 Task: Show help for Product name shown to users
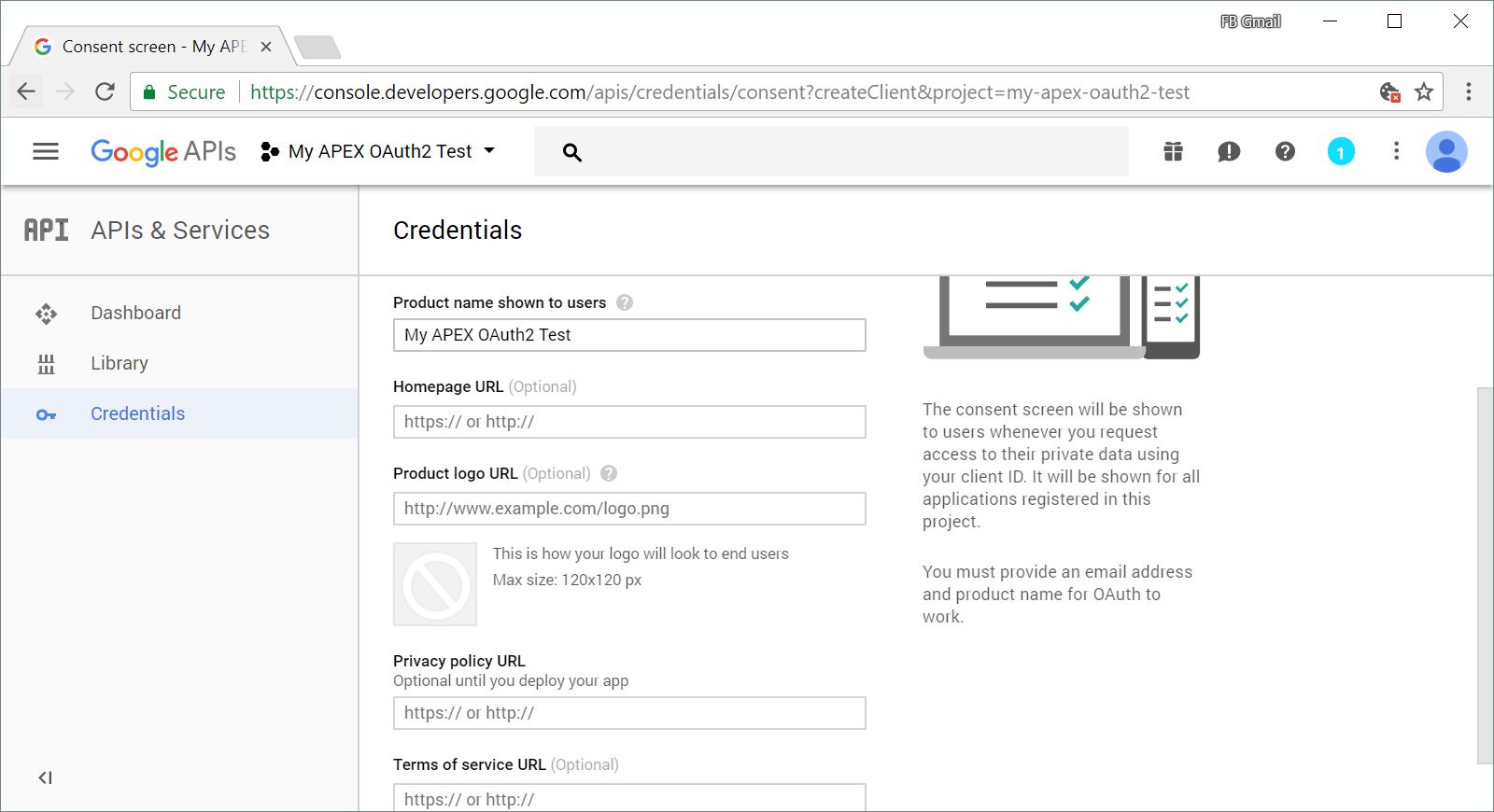[x=625, y=302]
